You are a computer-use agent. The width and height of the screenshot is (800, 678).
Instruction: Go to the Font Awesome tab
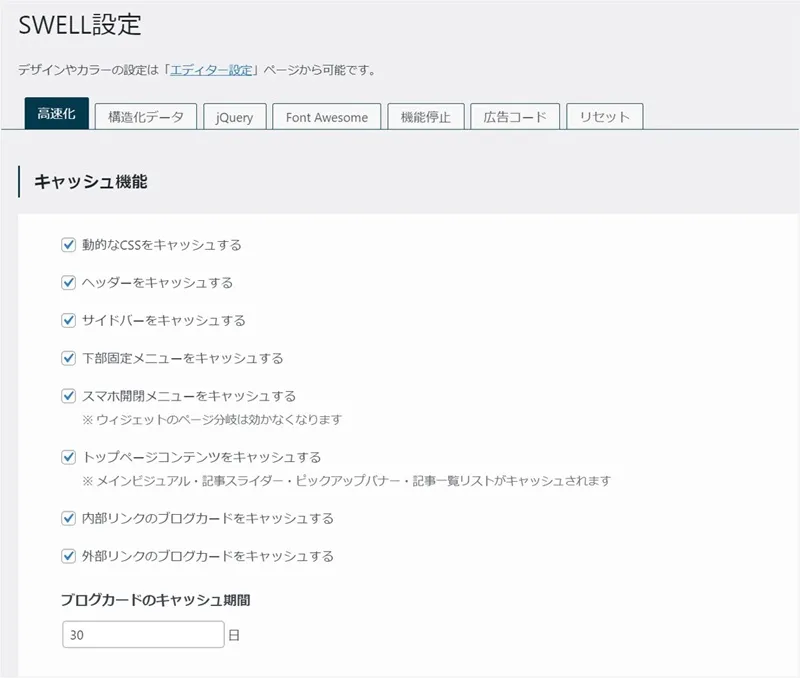326,117
